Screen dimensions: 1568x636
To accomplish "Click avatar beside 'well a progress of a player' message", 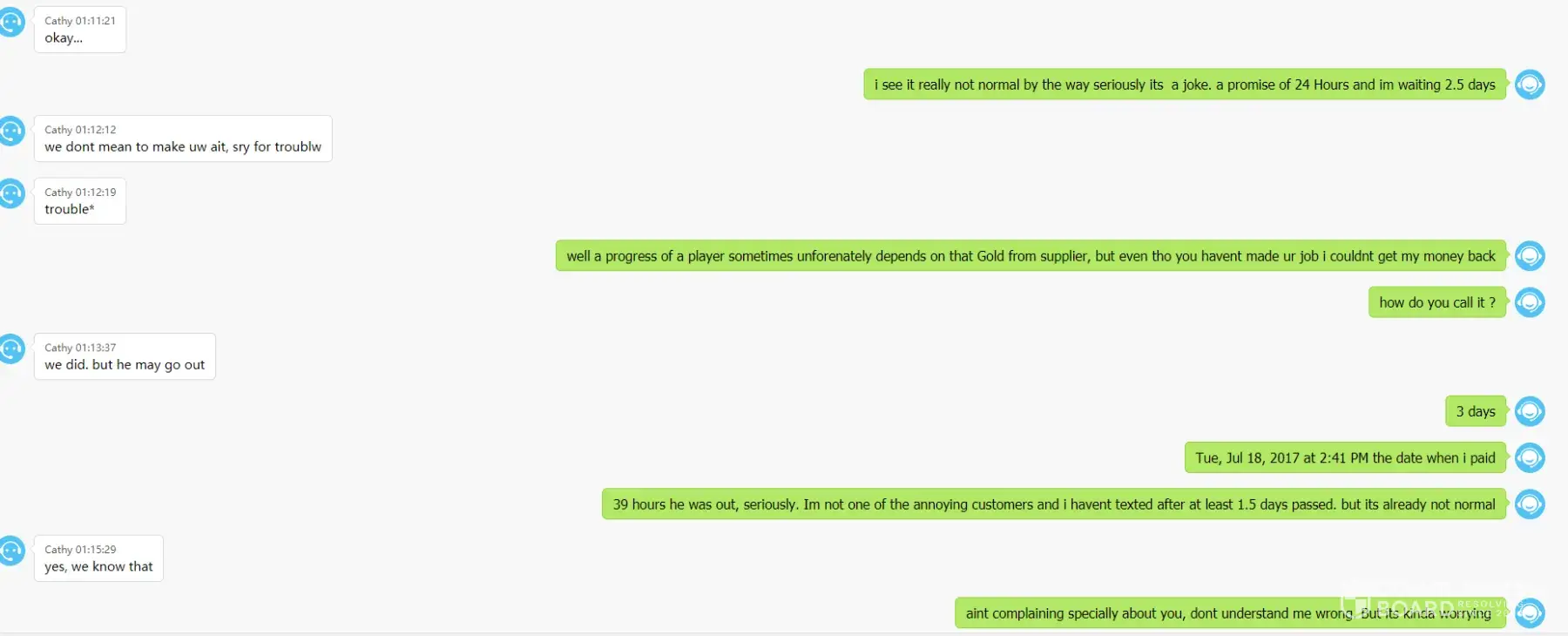I will [x=1530, y=256].
